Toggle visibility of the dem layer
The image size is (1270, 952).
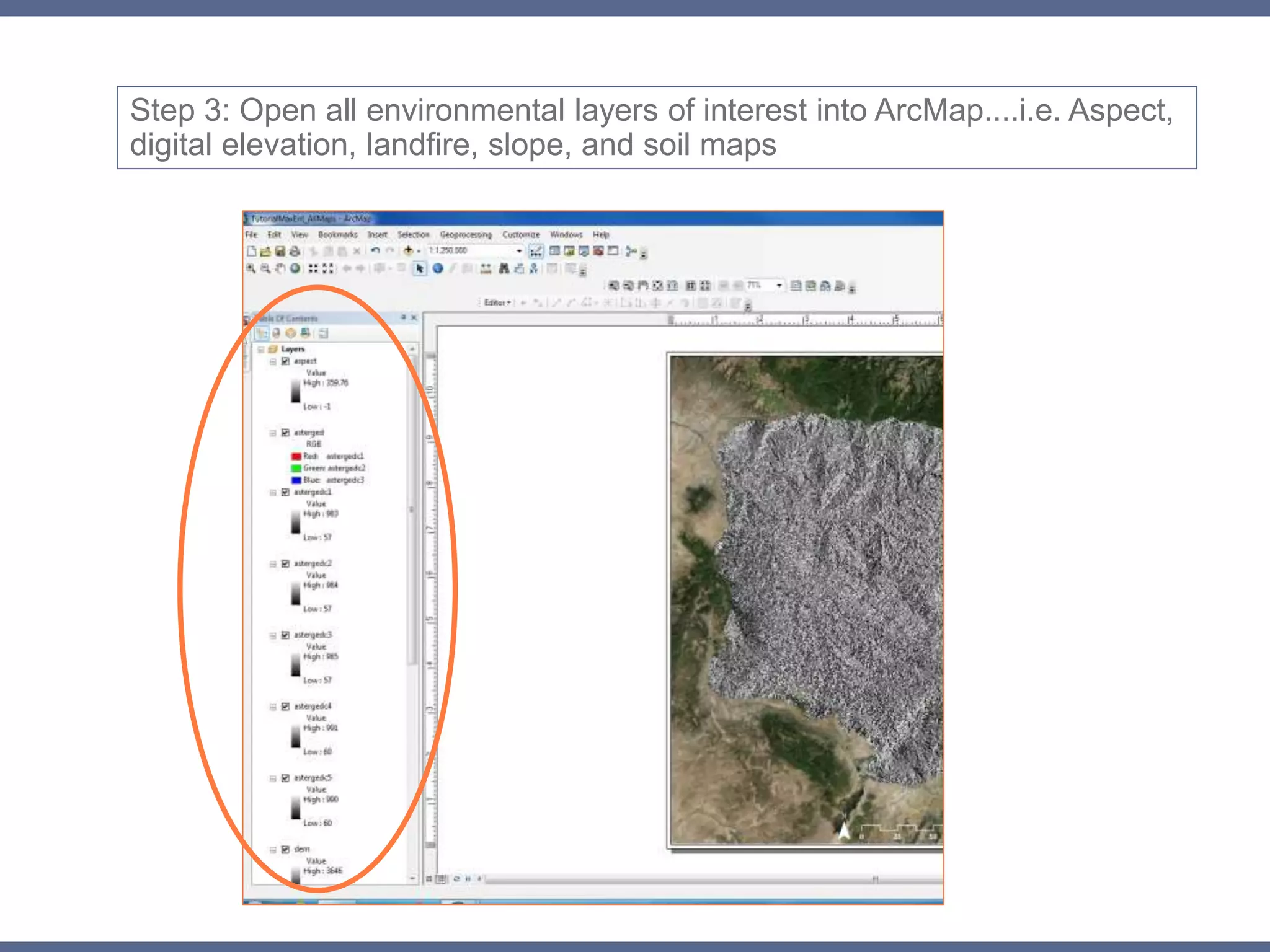[285, 850]
